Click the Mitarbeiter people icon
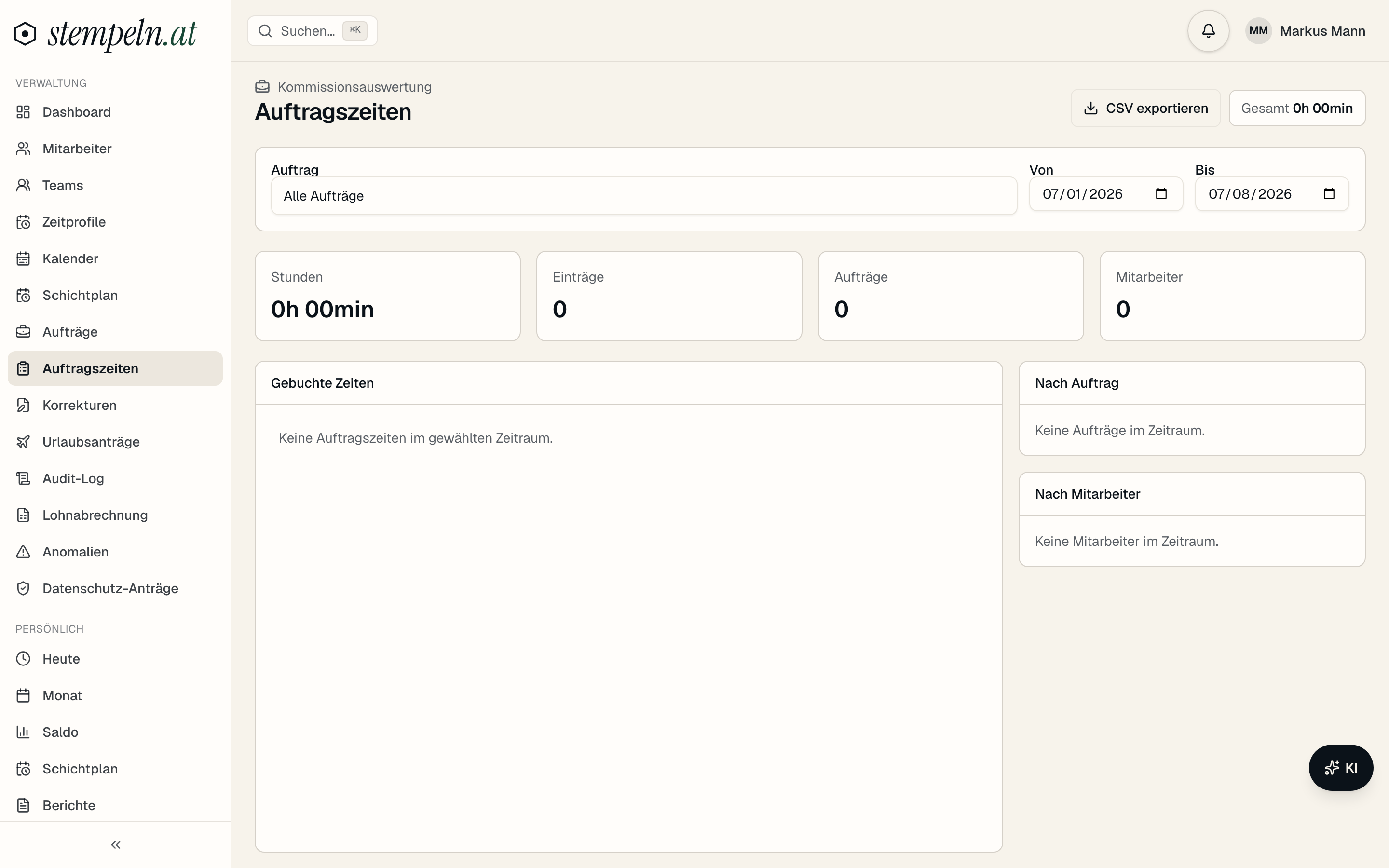Screen dimensions: 1389x868 pyautogui.click(x=23, y=149)
